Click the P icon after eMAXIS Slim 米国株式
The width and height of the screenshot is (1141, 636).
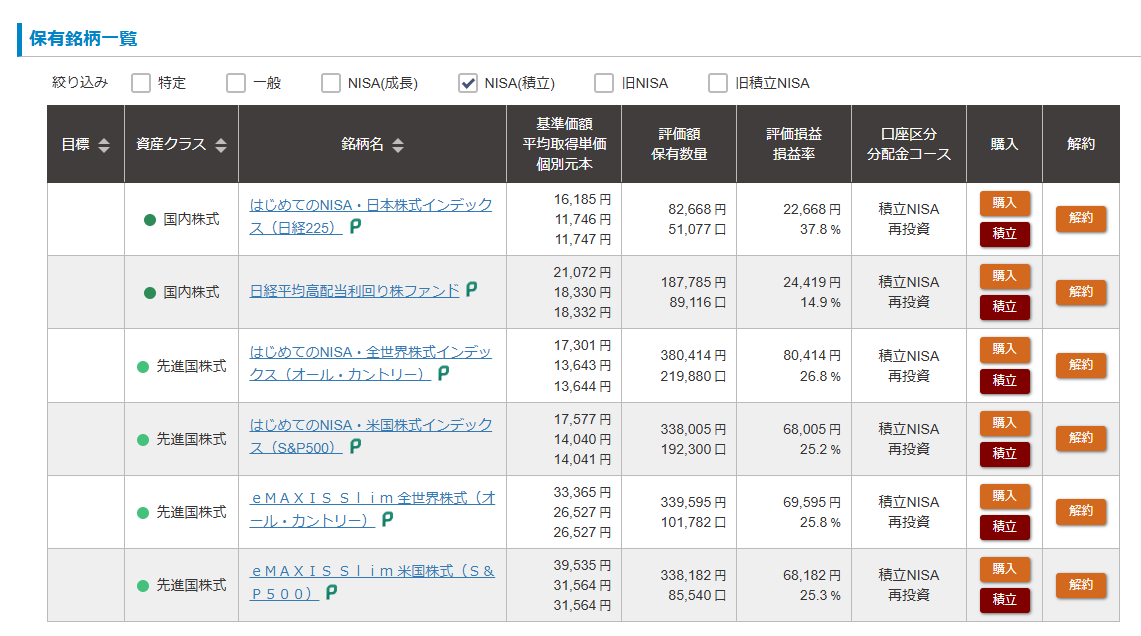pyautogui.click(x=331, y=592)
